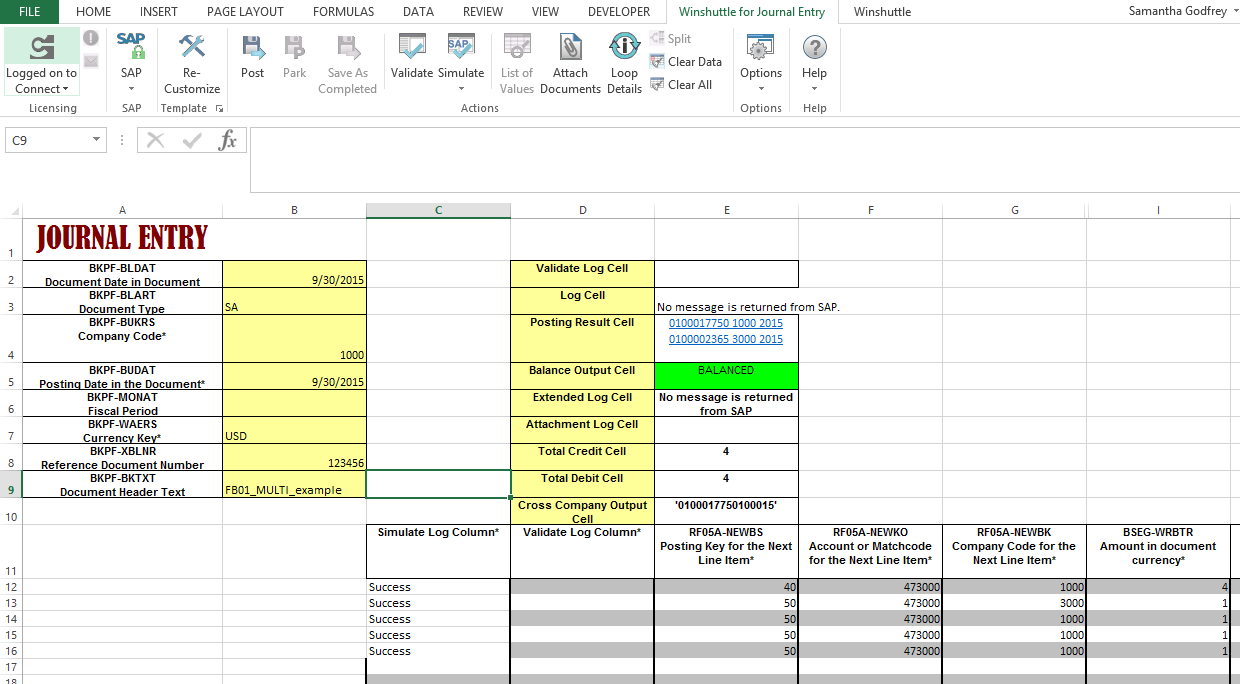1240x684 pixels.
Task: Expand the Logged on to Connect dropdown arrow
Action: click(x=66, y=89)
